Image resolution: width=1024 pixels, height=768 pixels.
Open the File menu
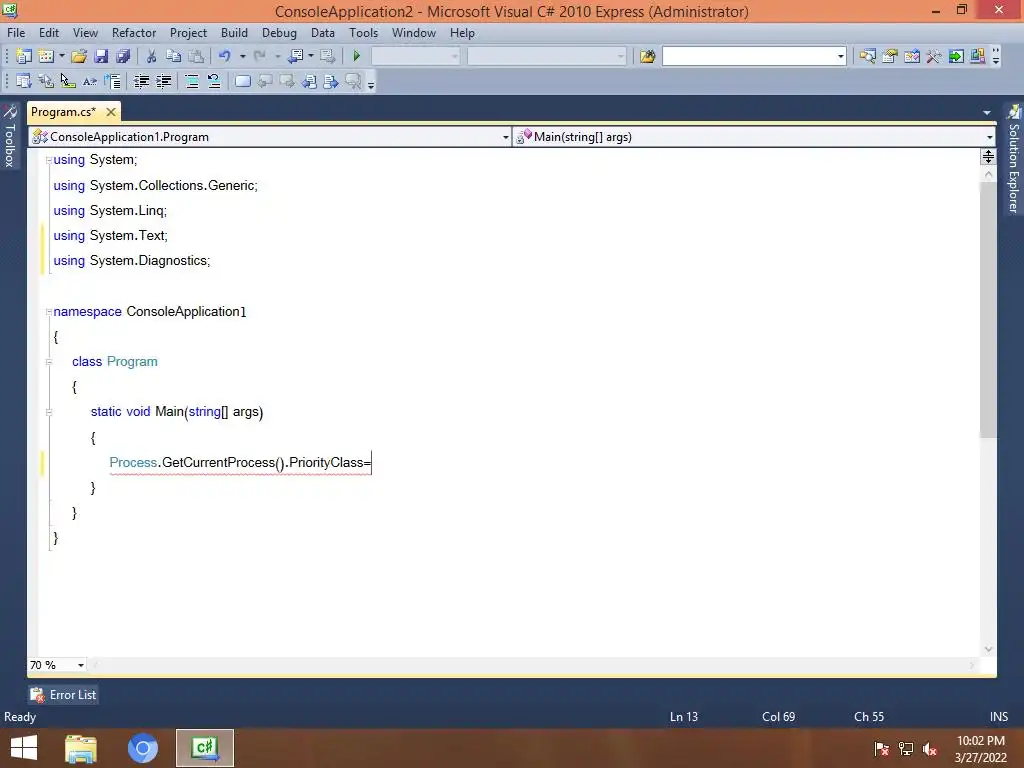[x=16, y=33]
